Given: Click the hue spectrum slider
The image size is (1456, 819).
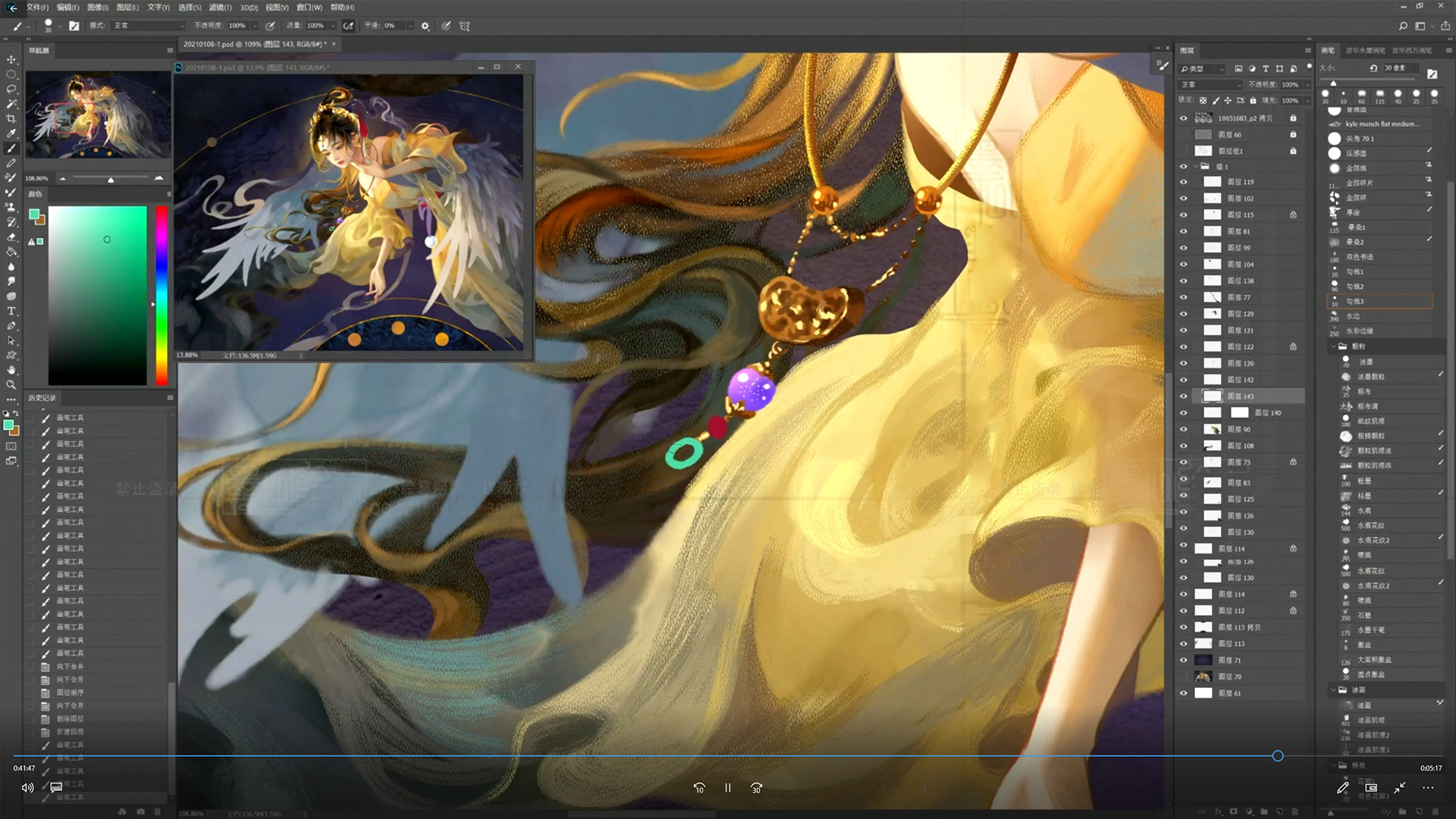Looking at the screenshot, I should click(162, 296).
